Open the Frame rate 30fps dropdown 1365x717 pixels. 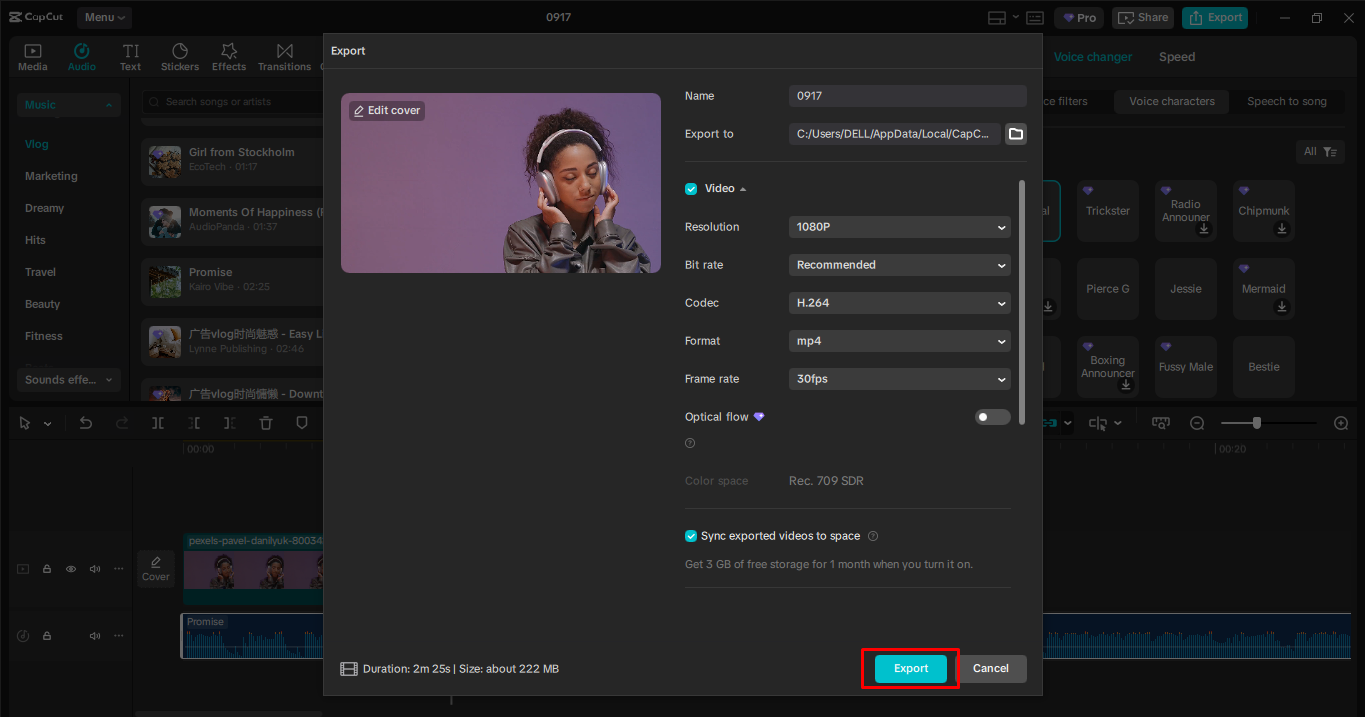[x=899, y=379]
